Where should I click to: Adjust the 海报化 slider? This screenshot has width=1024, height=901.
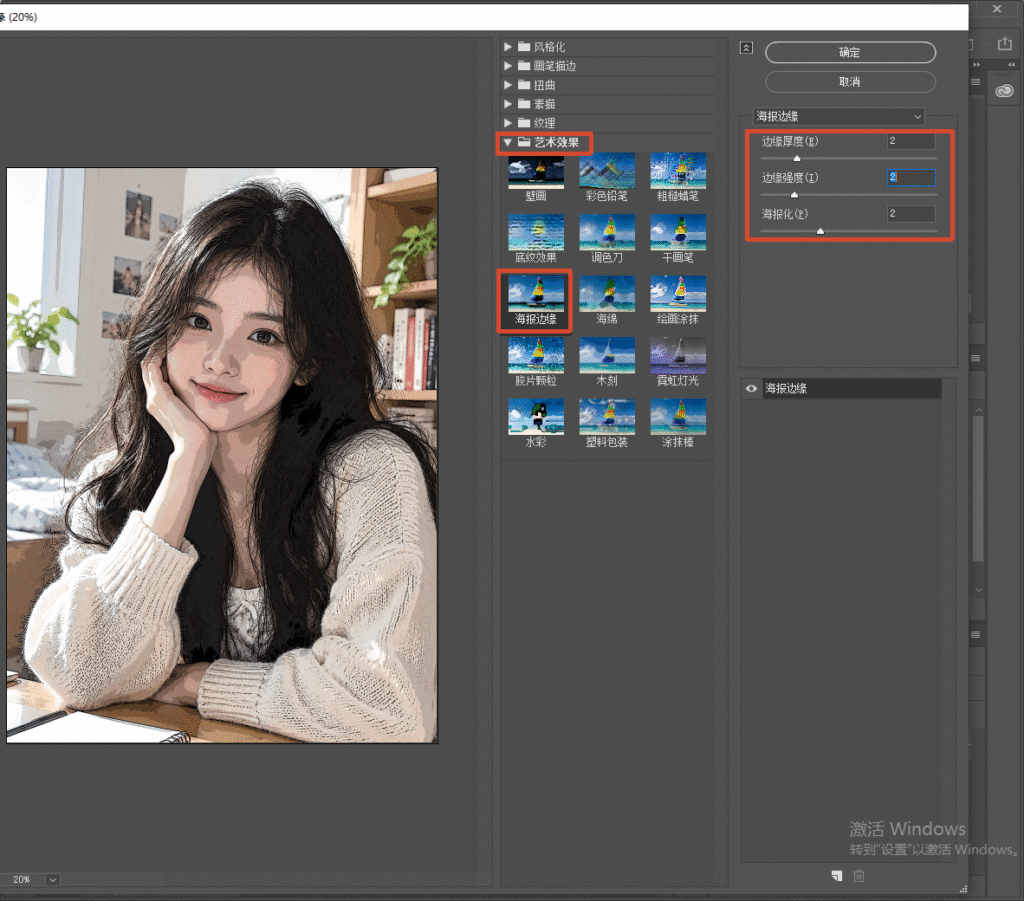coord(820,231)
